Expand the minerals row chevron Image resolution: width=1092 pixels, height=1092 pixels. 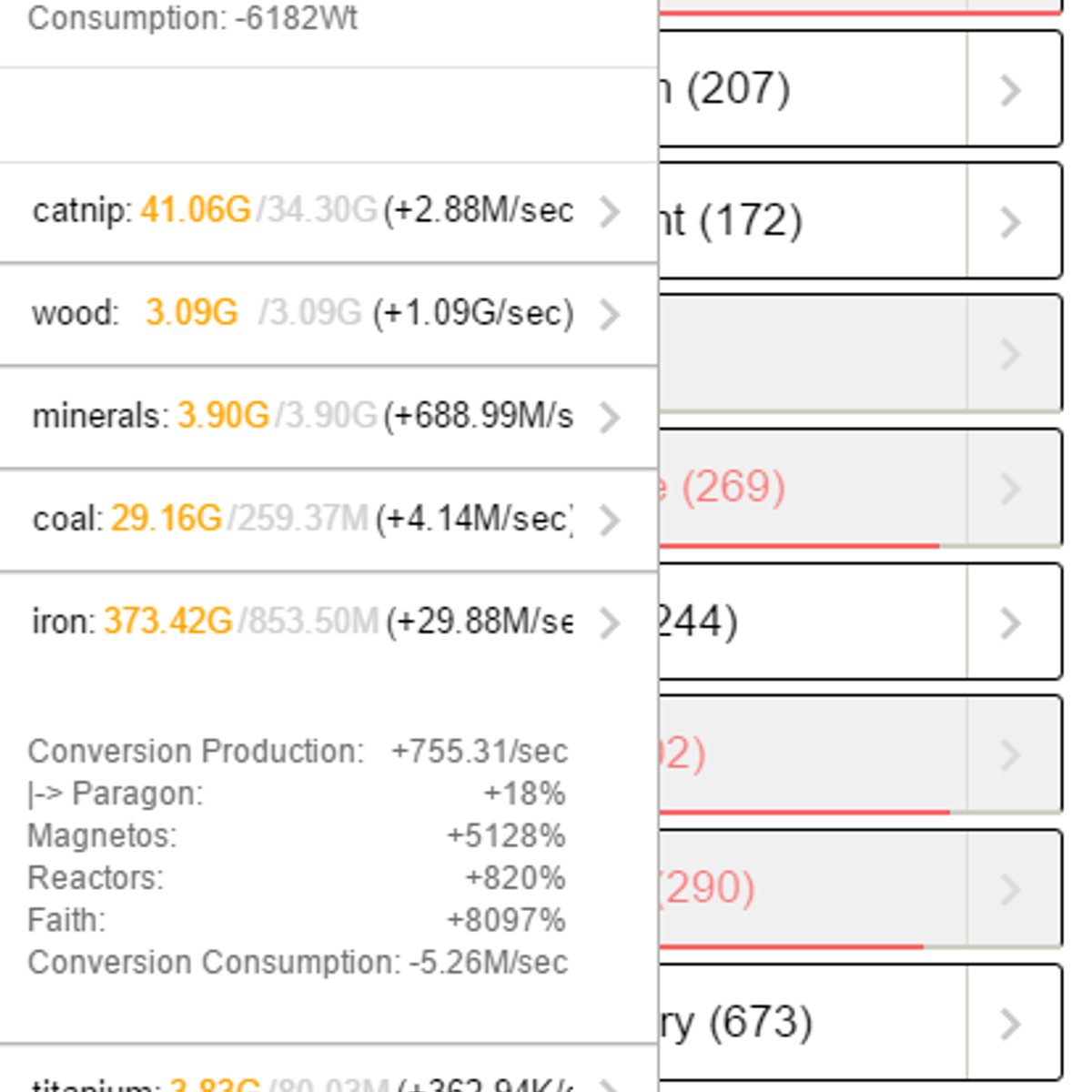(610, 418)
